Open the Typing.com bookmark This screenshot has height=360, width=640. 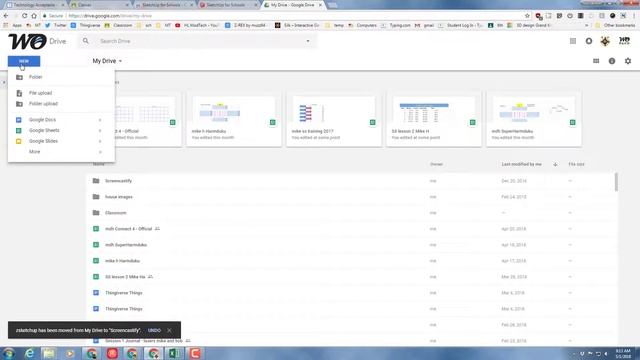396,25
